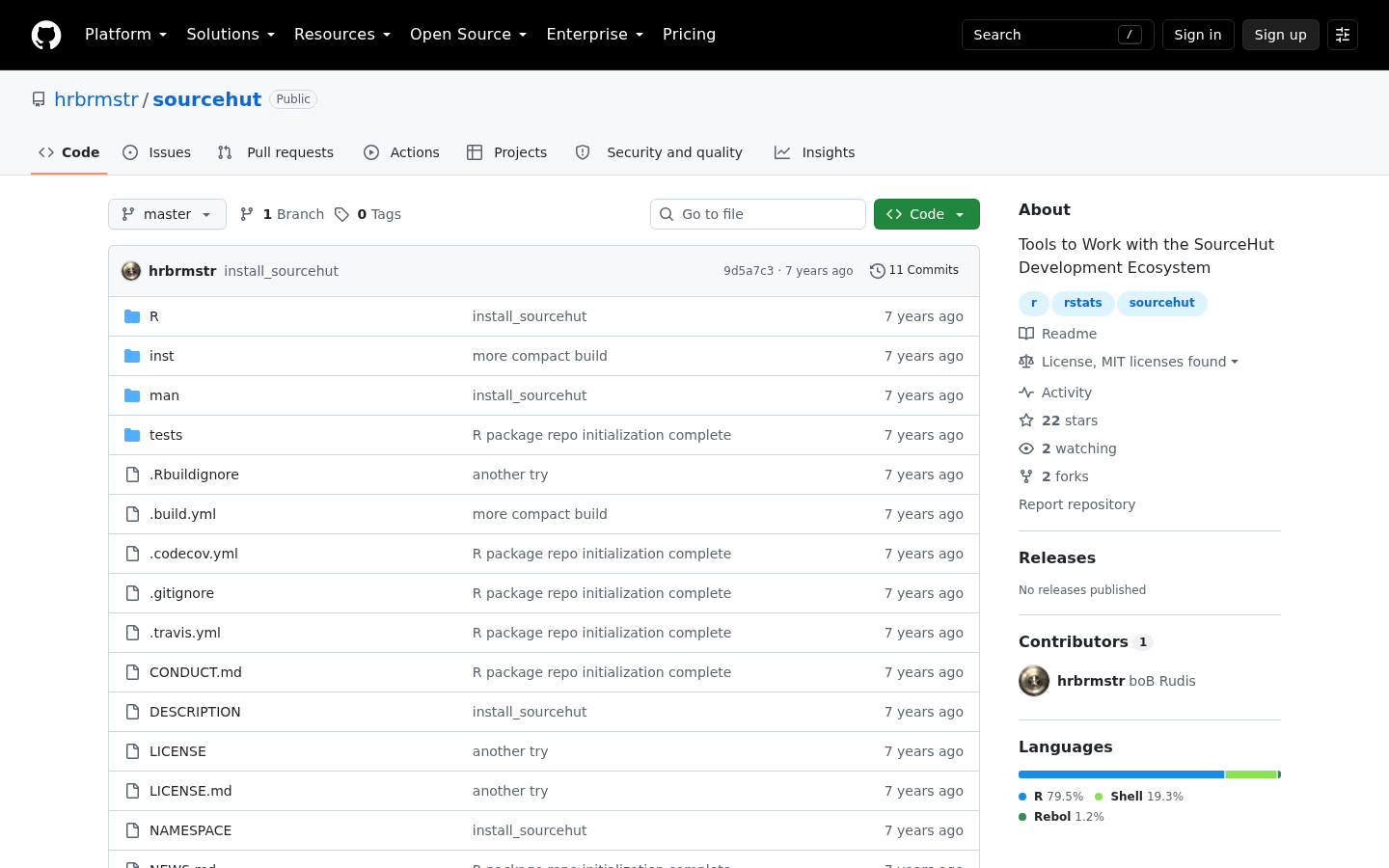Viewport: 1389px width, 868px height.
Task: Open the rstats topic tag
Action: pyautogui.click(x=1083, y=303)
